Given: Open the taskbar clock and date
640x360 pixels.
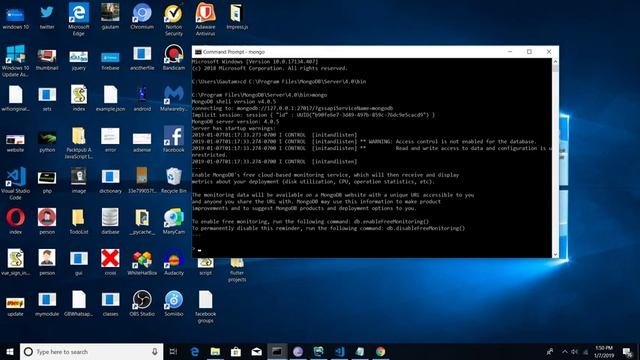Looking at the screenshot, I should tap(604, 351).
